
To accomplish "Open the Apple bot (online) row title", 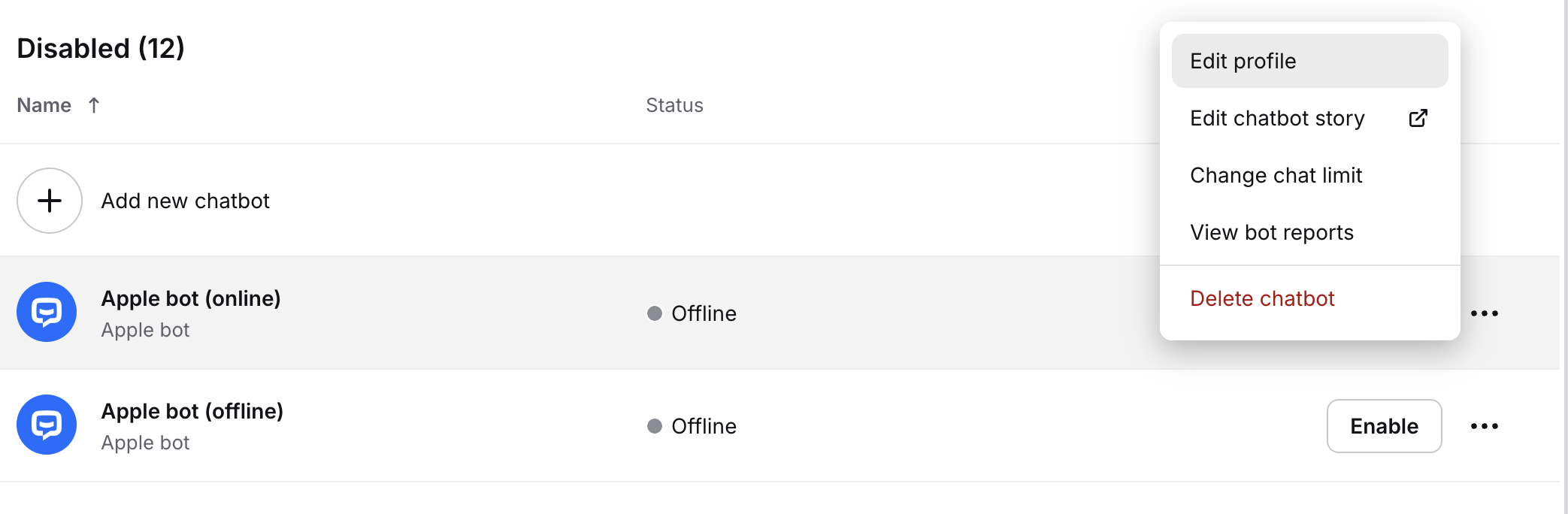I will [191, 298].
